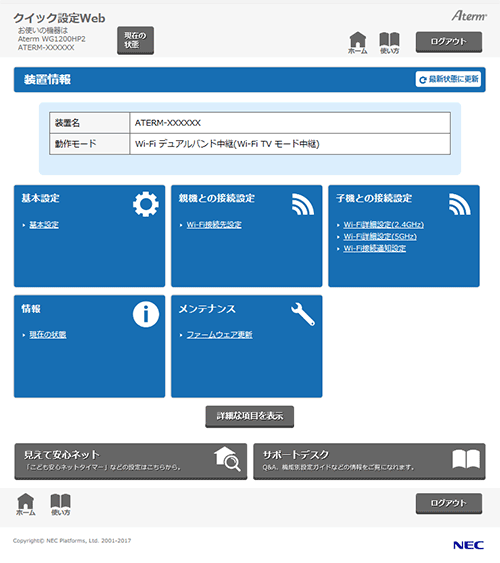Open the 見えて安心ネット banner

[x=131, y=461]
